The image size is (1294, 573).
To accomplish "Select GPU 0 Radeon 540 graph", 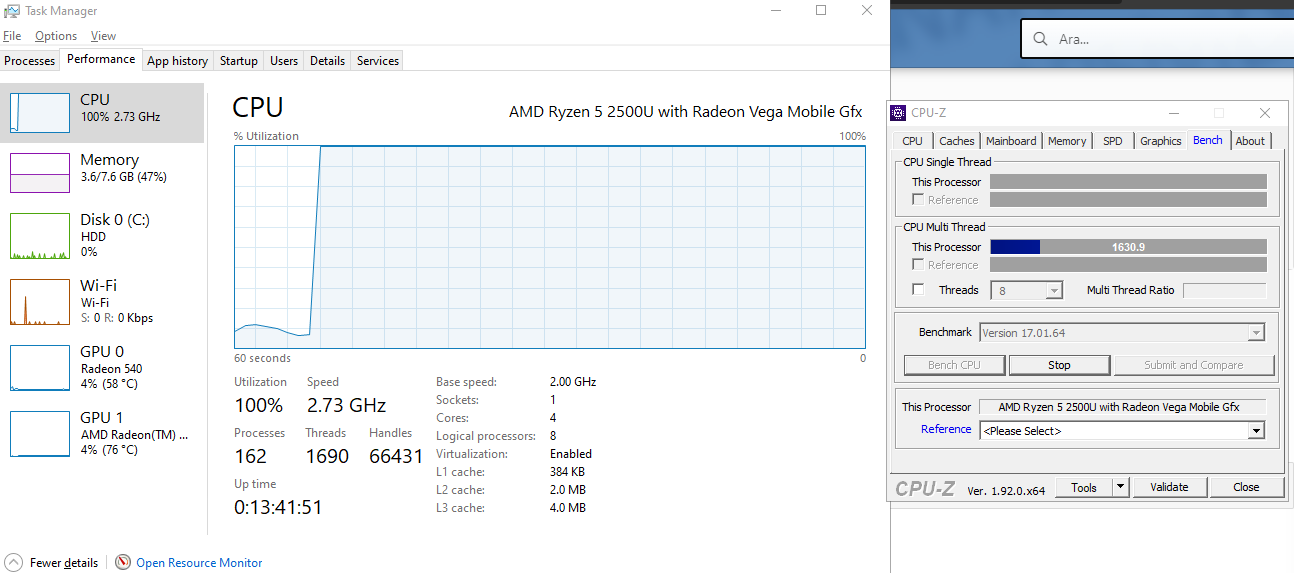I will [x=40, y=368].
